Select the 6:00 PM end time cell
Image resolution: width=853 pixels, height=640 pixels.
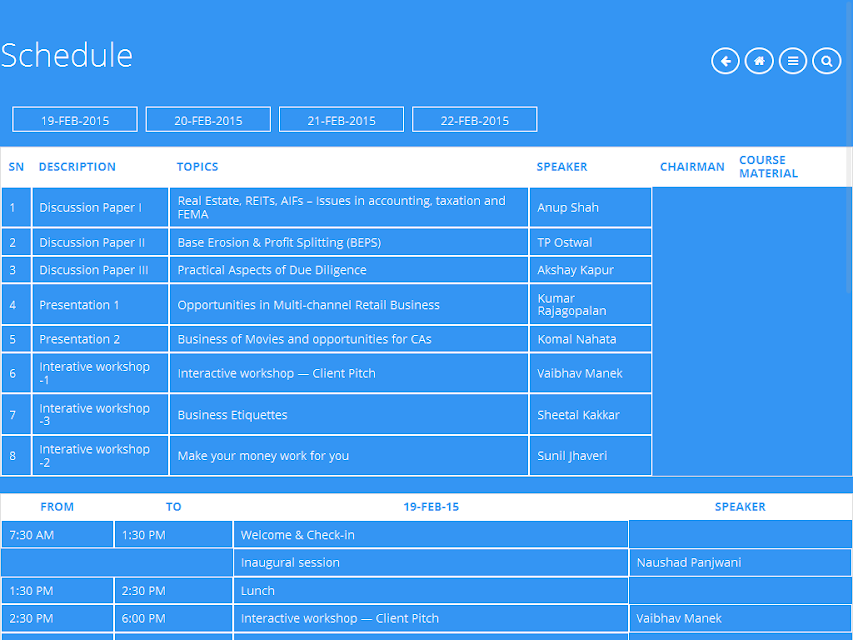pos(174,618)
